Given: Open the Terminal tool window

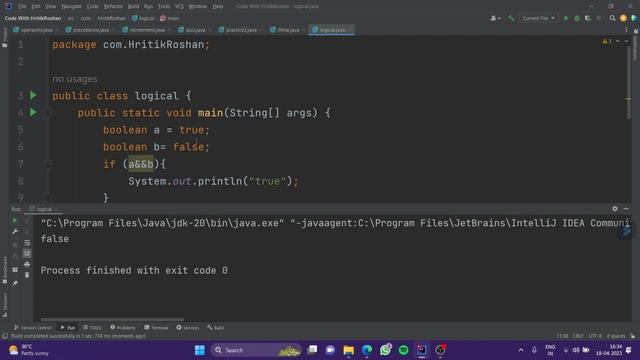Looking at the screenshot, I should tap(156, 327).
